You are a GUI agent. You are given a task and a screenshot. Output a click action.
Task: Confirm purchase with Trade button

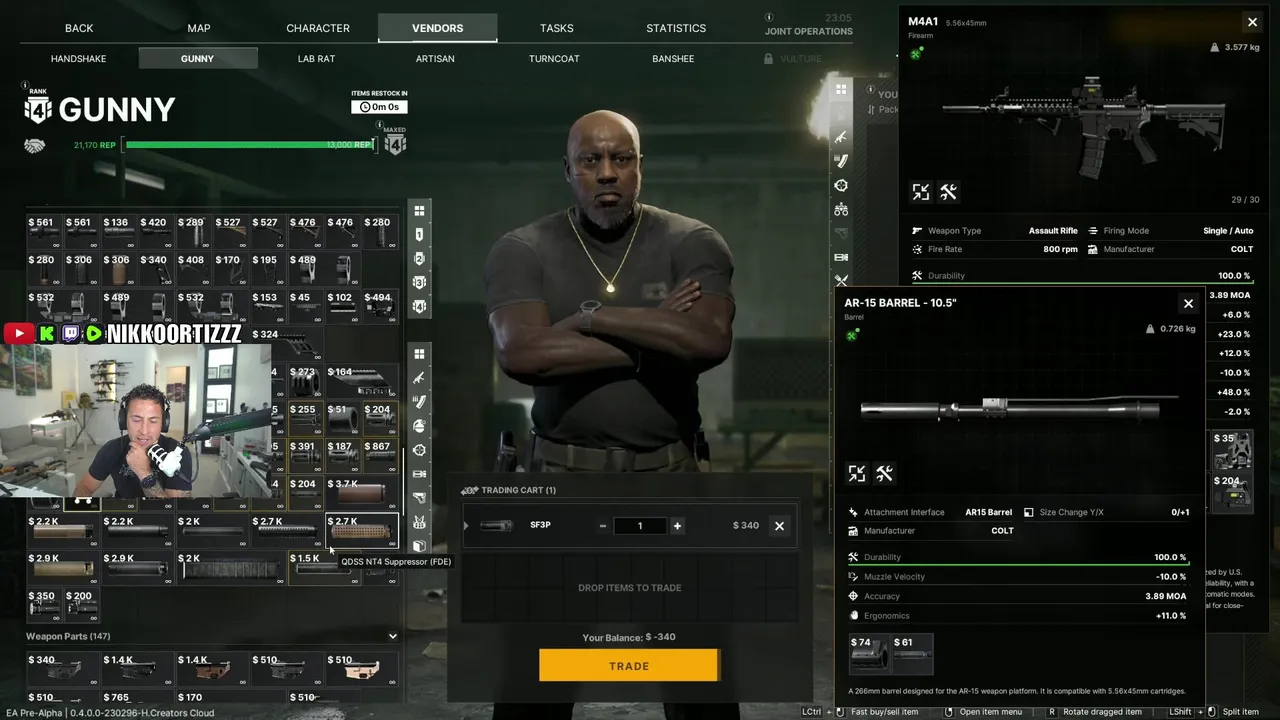(x=628, y=666)
